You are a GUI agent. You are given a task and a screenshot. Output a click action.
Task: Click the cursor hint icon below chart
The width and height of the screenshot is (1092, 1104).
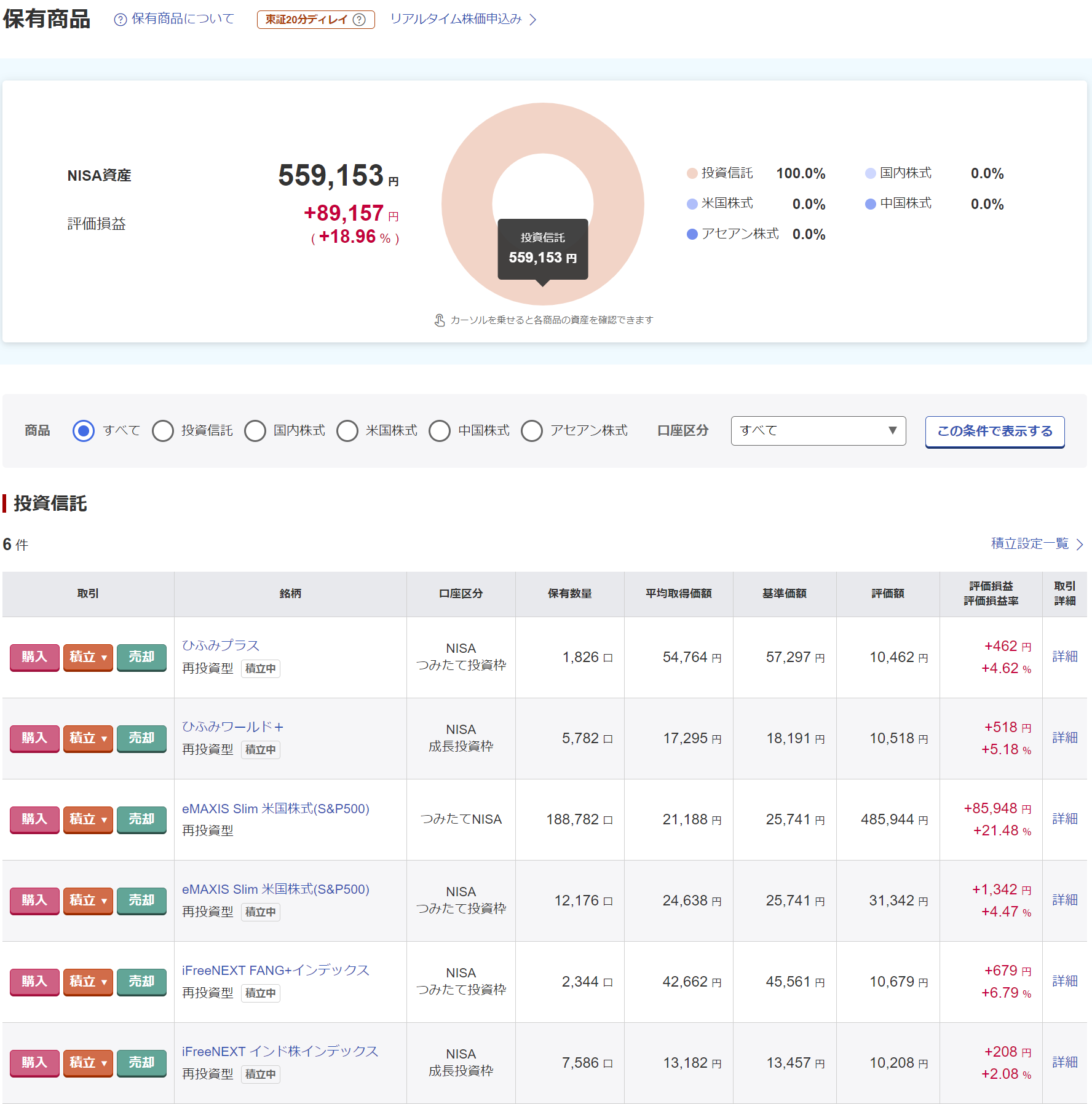[x=440, y=320]
